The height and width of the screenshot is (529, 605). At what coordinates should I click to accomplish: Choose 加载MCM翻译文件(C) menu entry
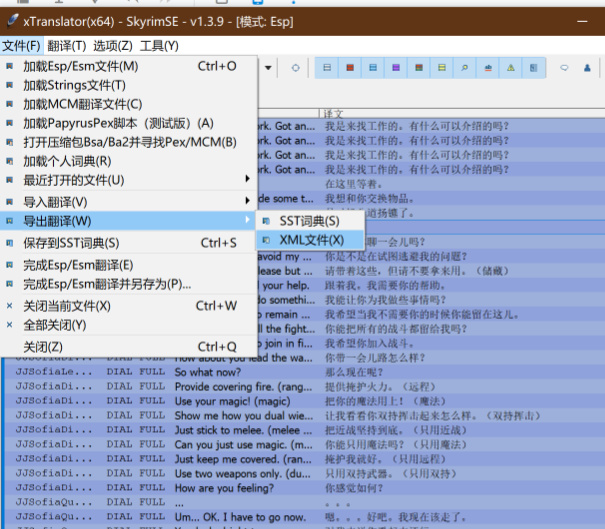128,104
